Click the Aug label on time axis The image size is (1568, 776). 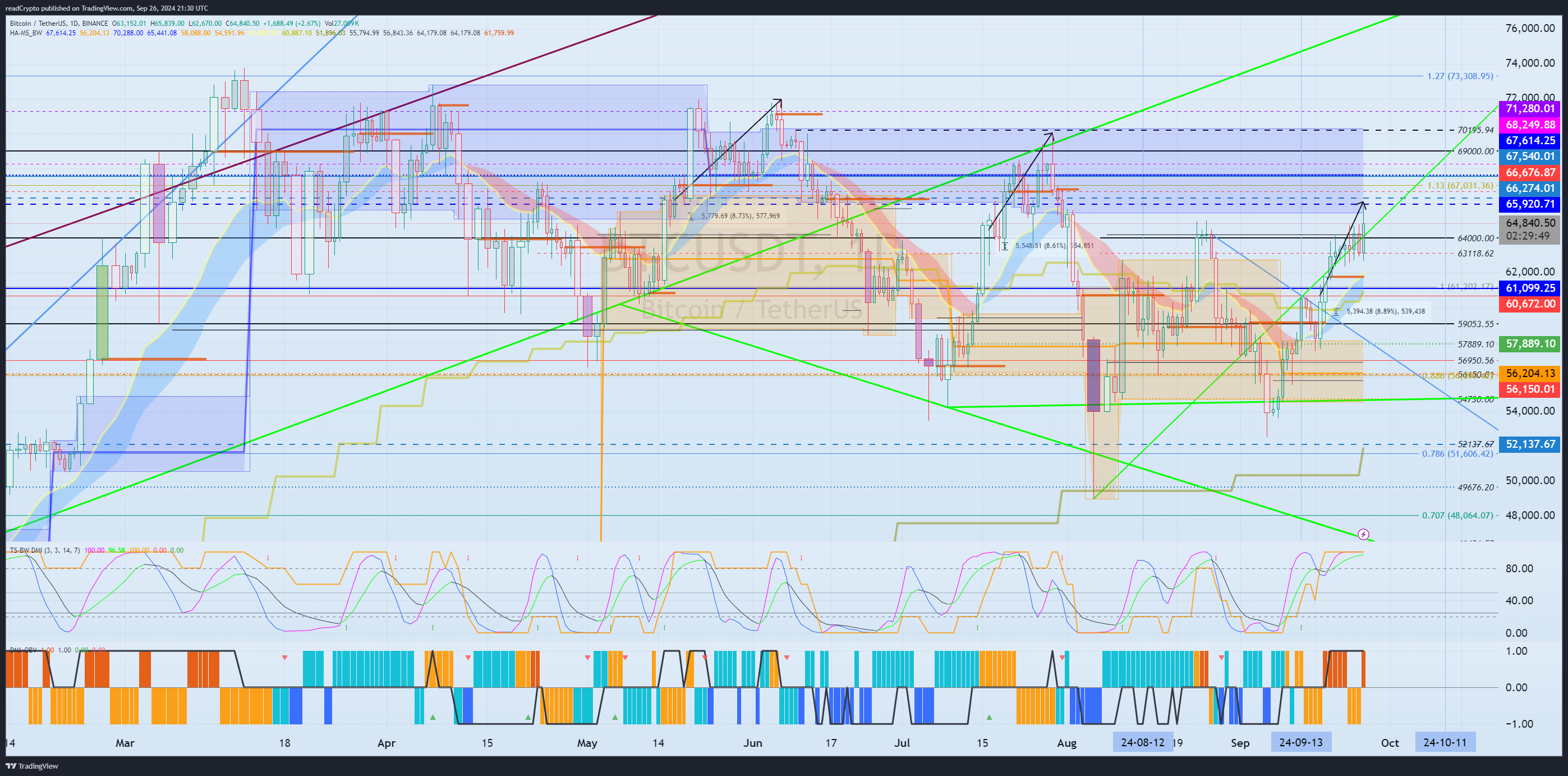click(x=1066, y=743)
